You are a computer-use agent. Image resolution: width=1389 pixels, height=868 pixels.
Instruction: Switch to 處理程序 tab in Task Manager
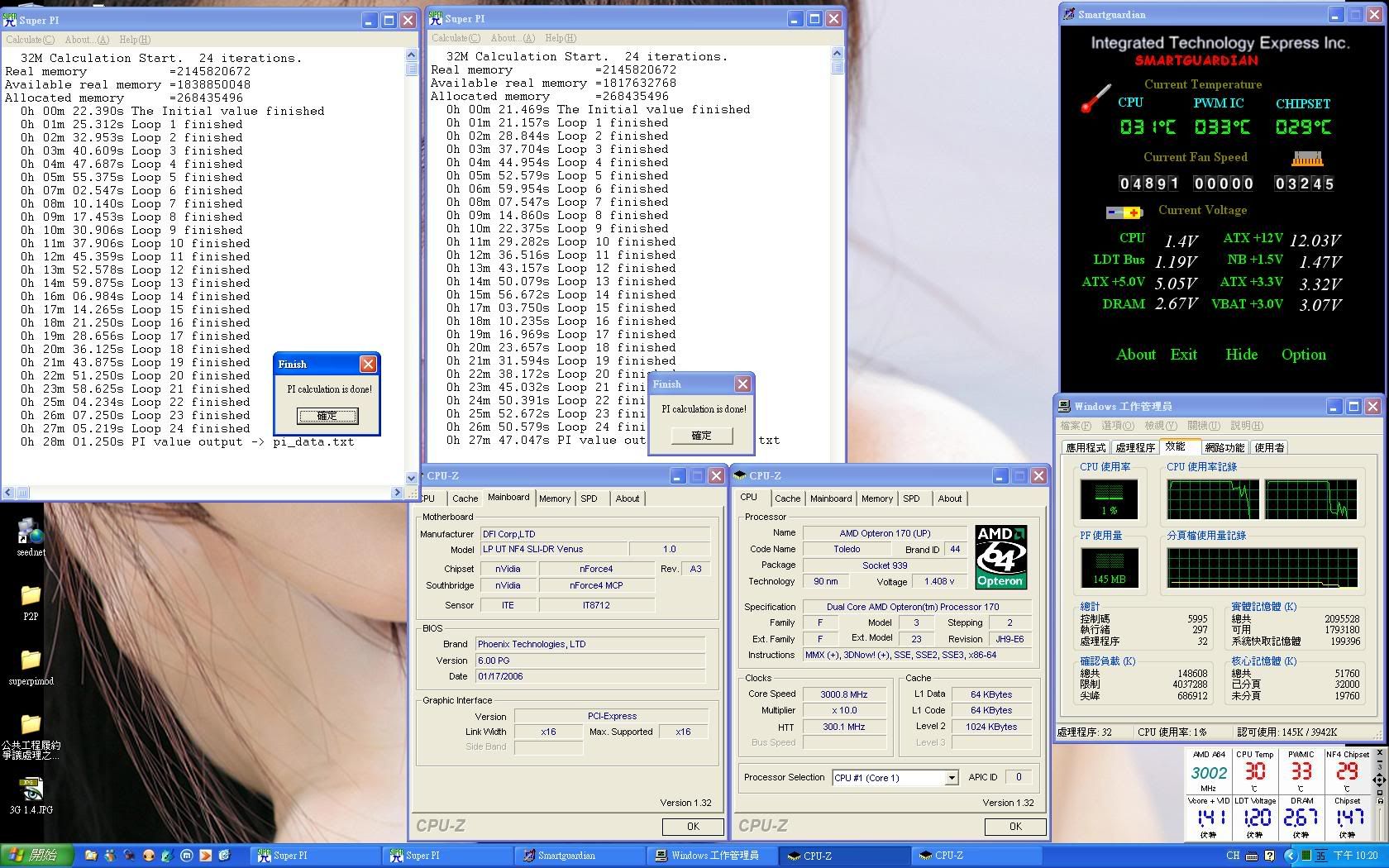(1135, 447)
